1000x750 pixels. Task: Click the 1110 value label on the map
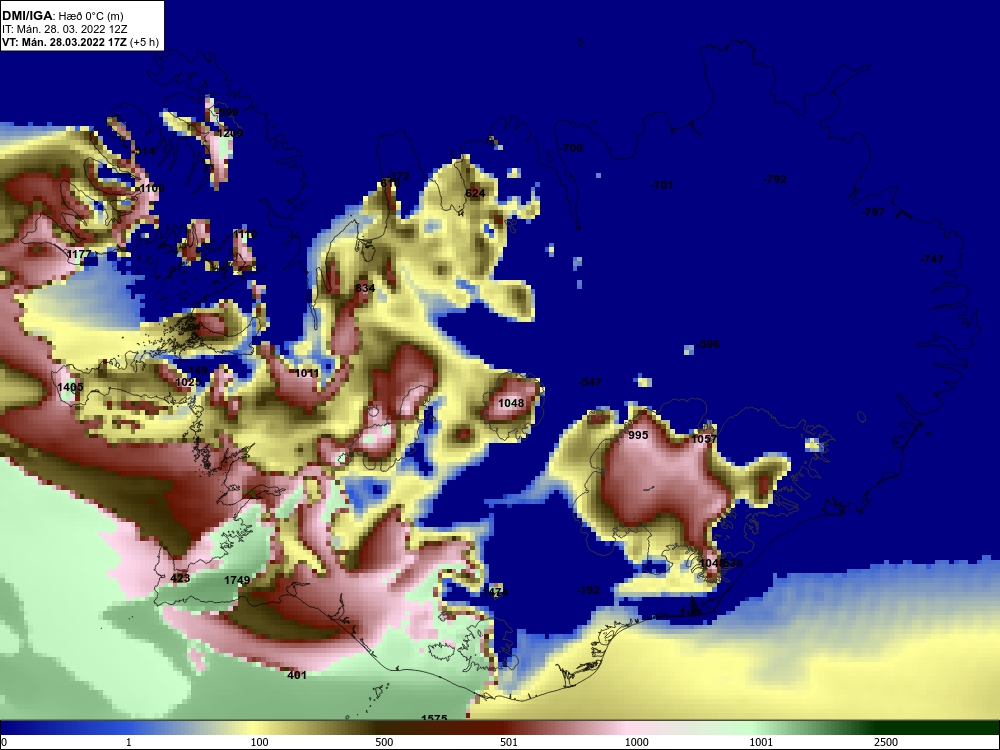coord(244,235)
